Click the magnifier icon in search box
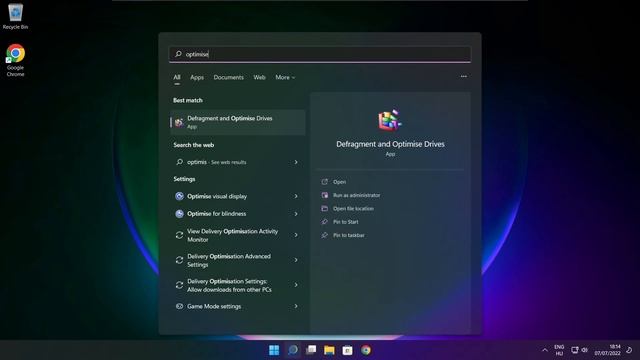640x360 pixels. [x=178, y=54]
